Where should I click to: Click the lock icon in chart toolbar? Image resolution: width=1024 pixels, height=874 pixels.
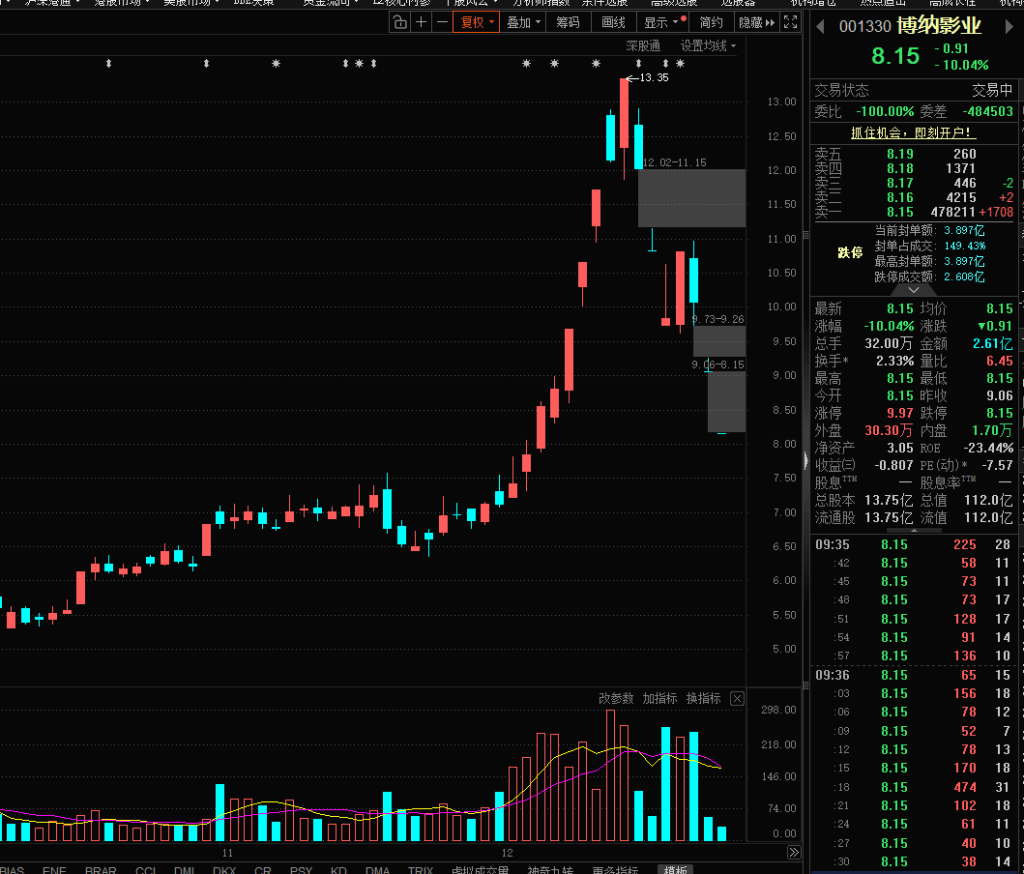click(x=400, y=22)
